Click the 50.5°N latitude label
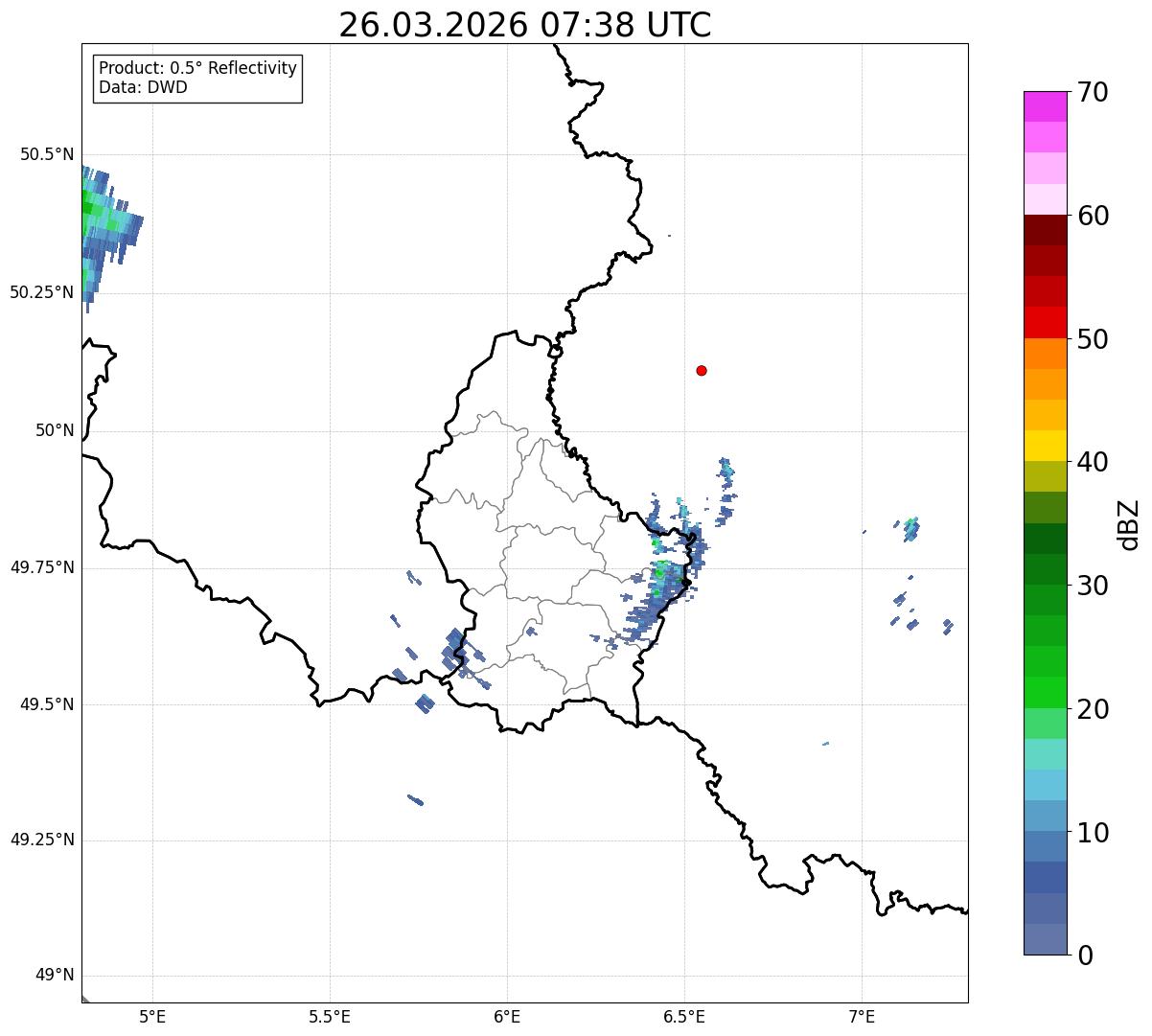This screenshot has width=1152, height=1036. [47, 154]
